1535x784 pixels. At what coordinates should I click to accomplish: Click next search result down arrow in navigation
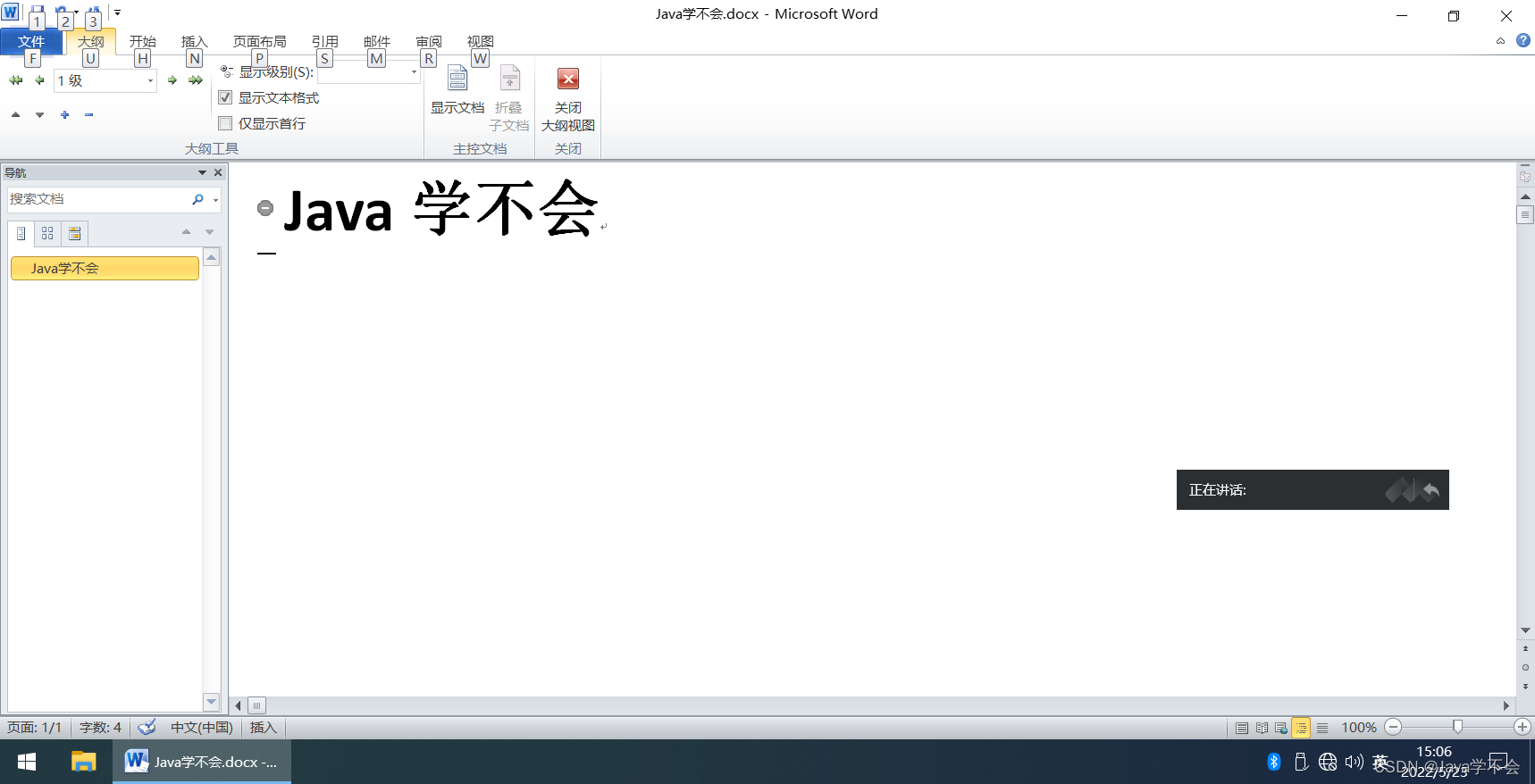[x=210, y=232]
